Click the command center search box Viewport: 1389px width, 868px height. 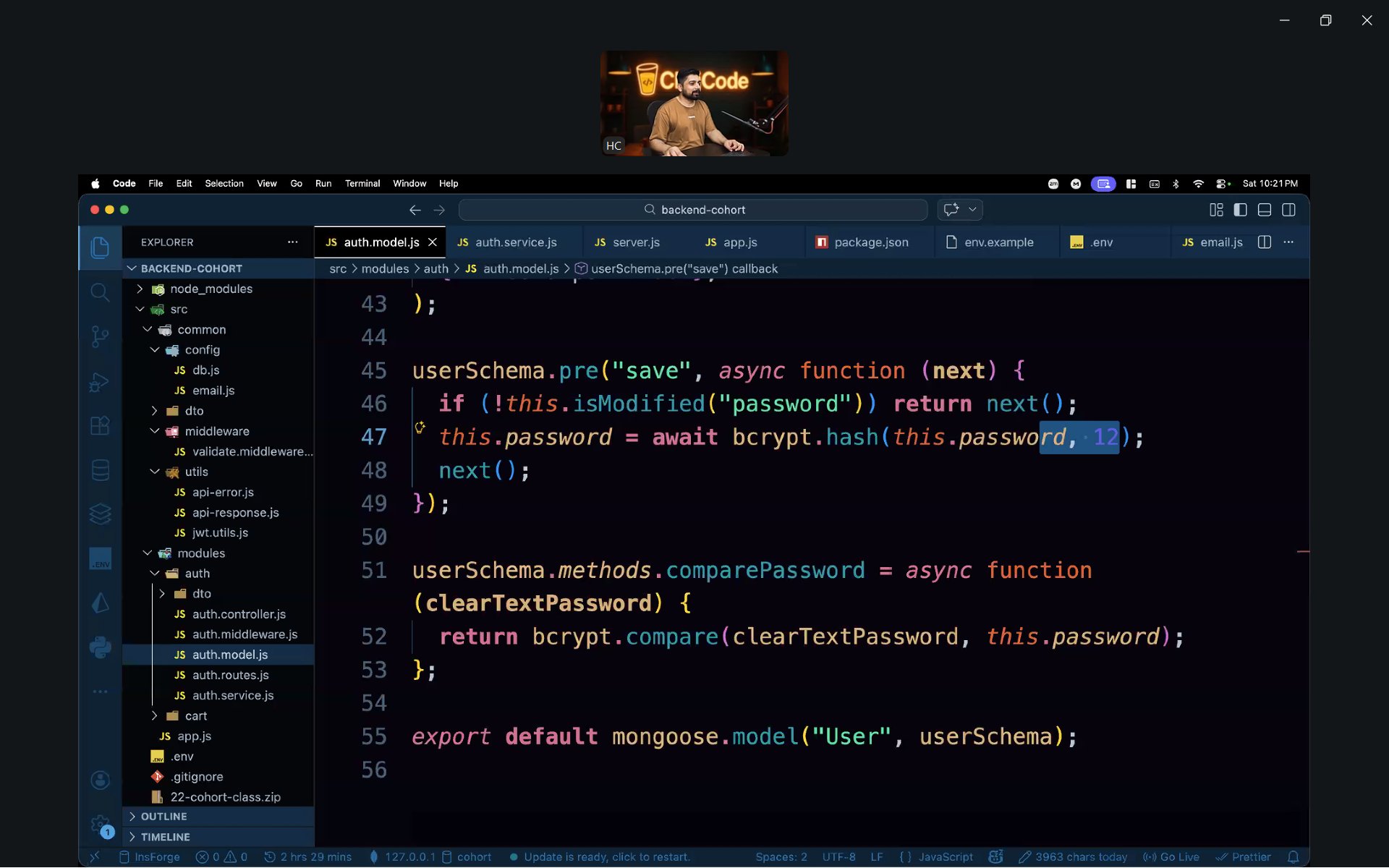(693, 210)
